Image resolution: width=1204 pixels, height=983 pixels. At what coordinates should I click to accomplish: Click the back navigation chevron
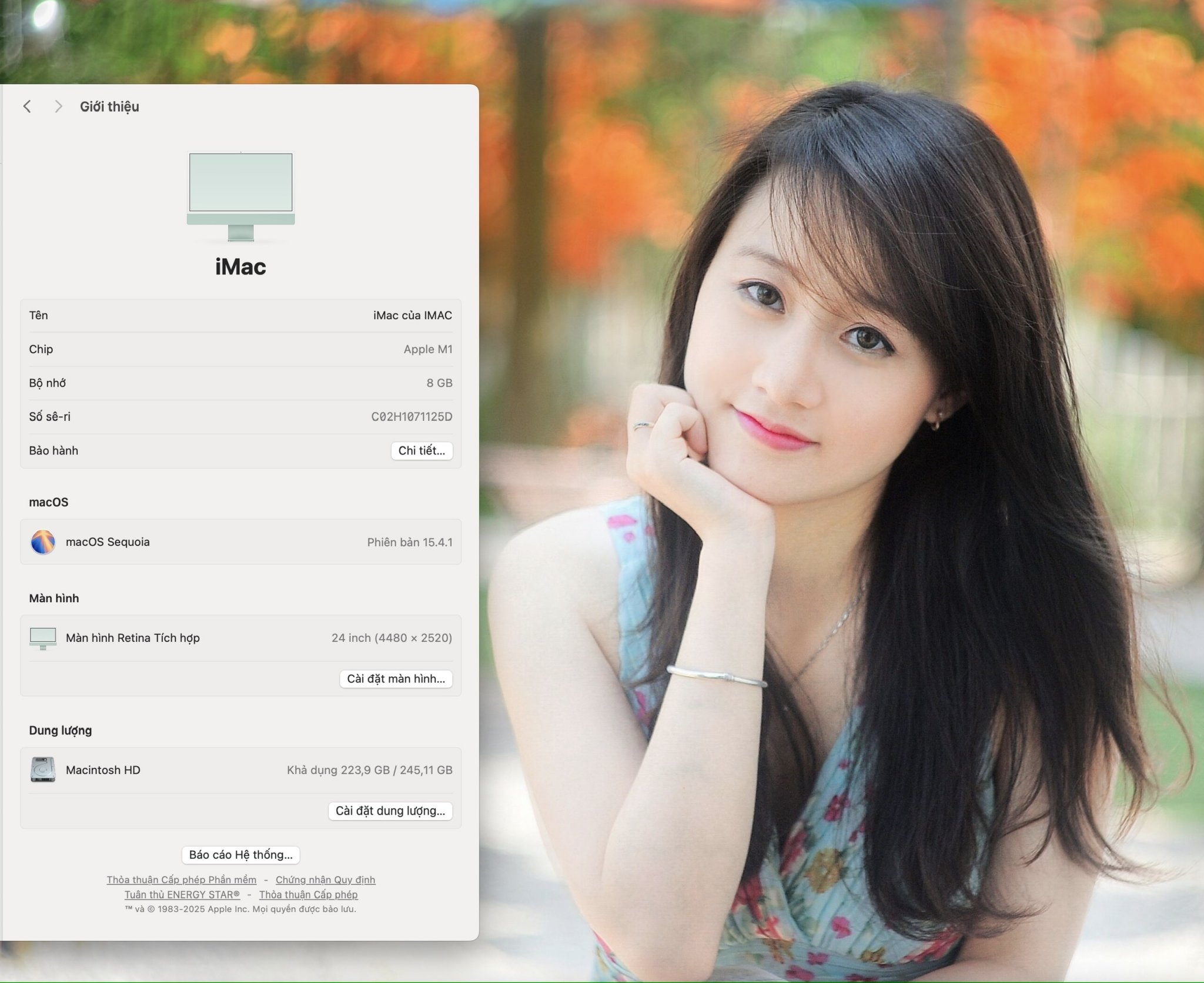click(x=27, y=106)
